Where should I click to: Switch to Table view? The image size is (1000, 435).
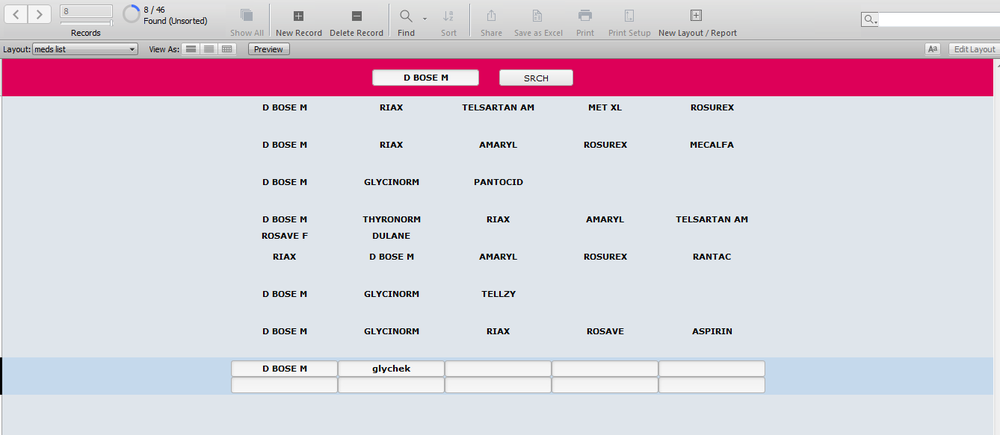[226, 49]
